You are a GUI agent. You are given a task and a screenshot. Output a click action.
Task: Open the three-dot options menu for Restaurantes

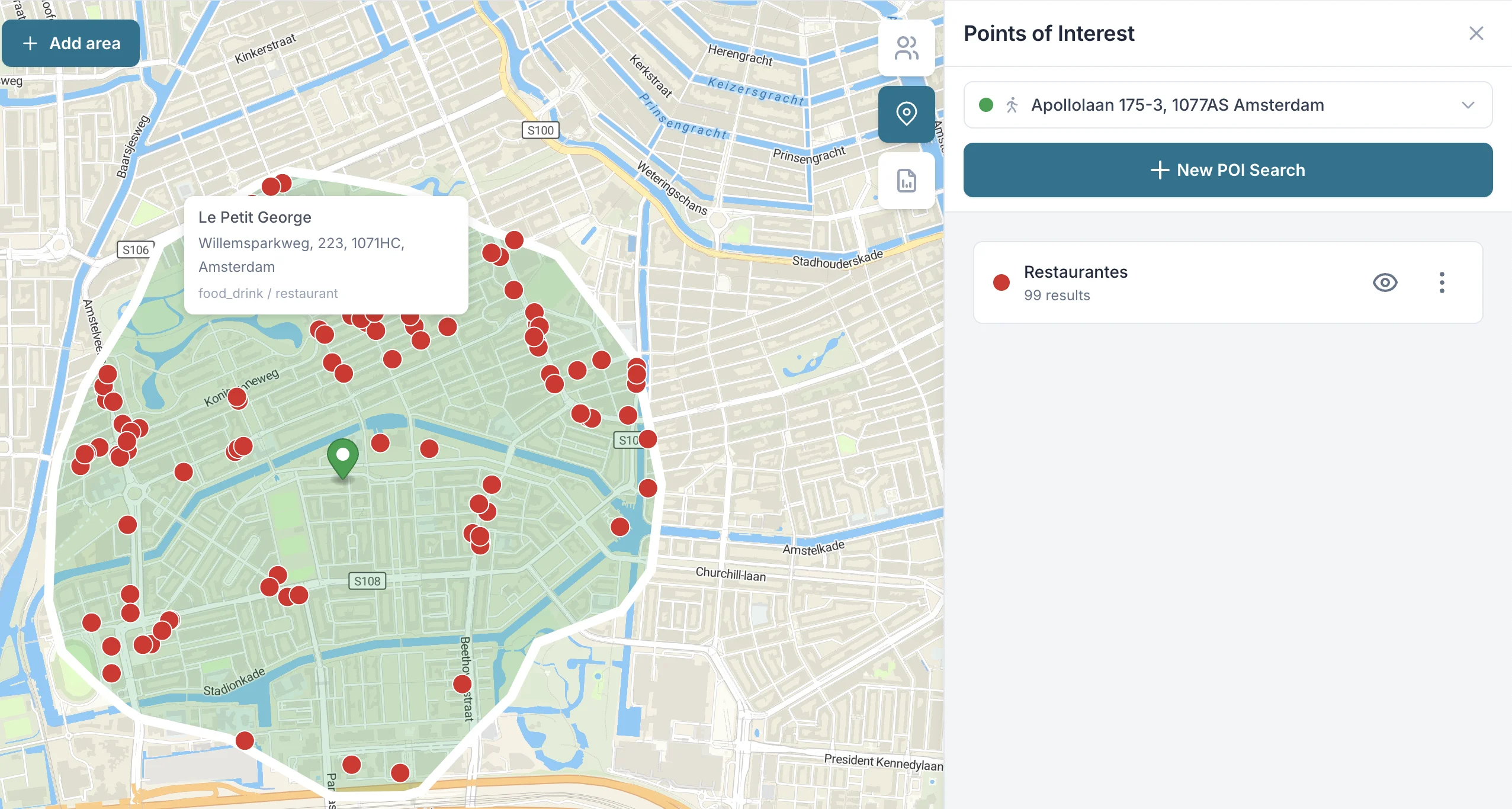1442,283
